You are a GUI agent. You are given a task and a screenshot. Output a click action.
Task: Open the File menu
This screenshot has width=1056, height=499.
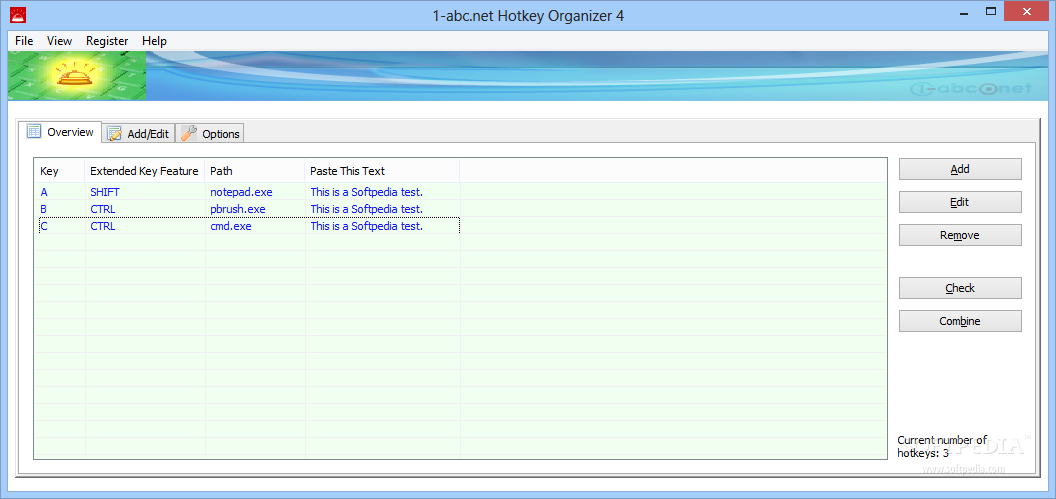(24, 41)
